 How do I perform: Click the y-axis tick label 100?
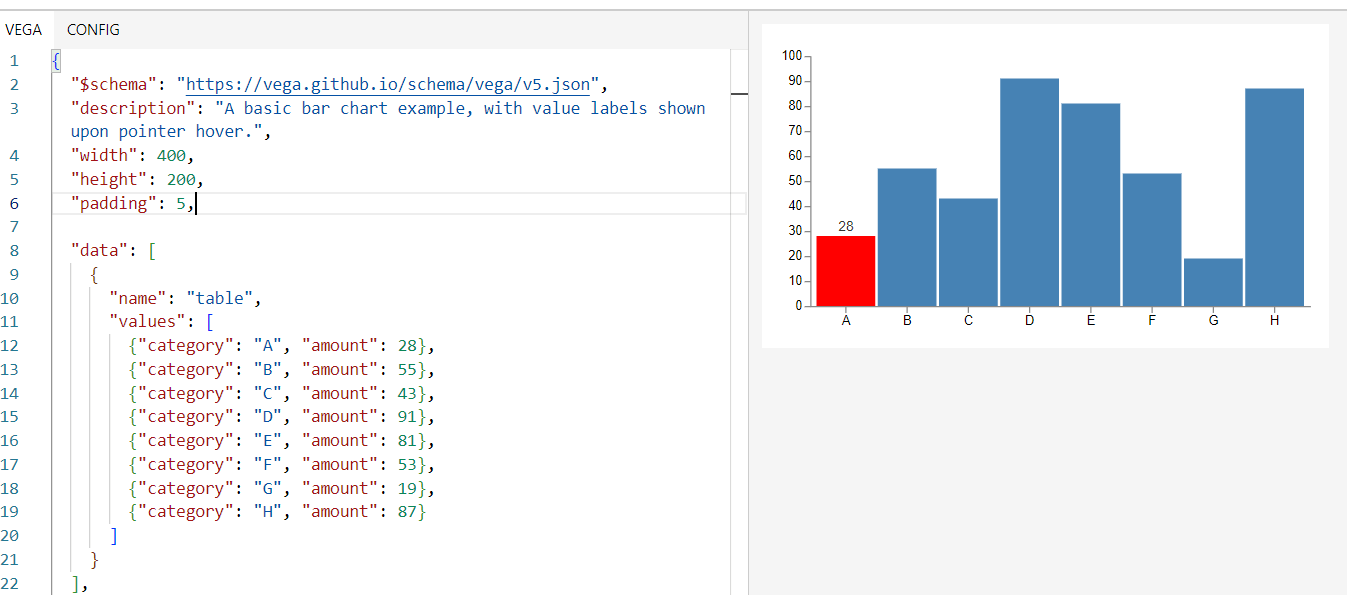[x=792, y=55]
